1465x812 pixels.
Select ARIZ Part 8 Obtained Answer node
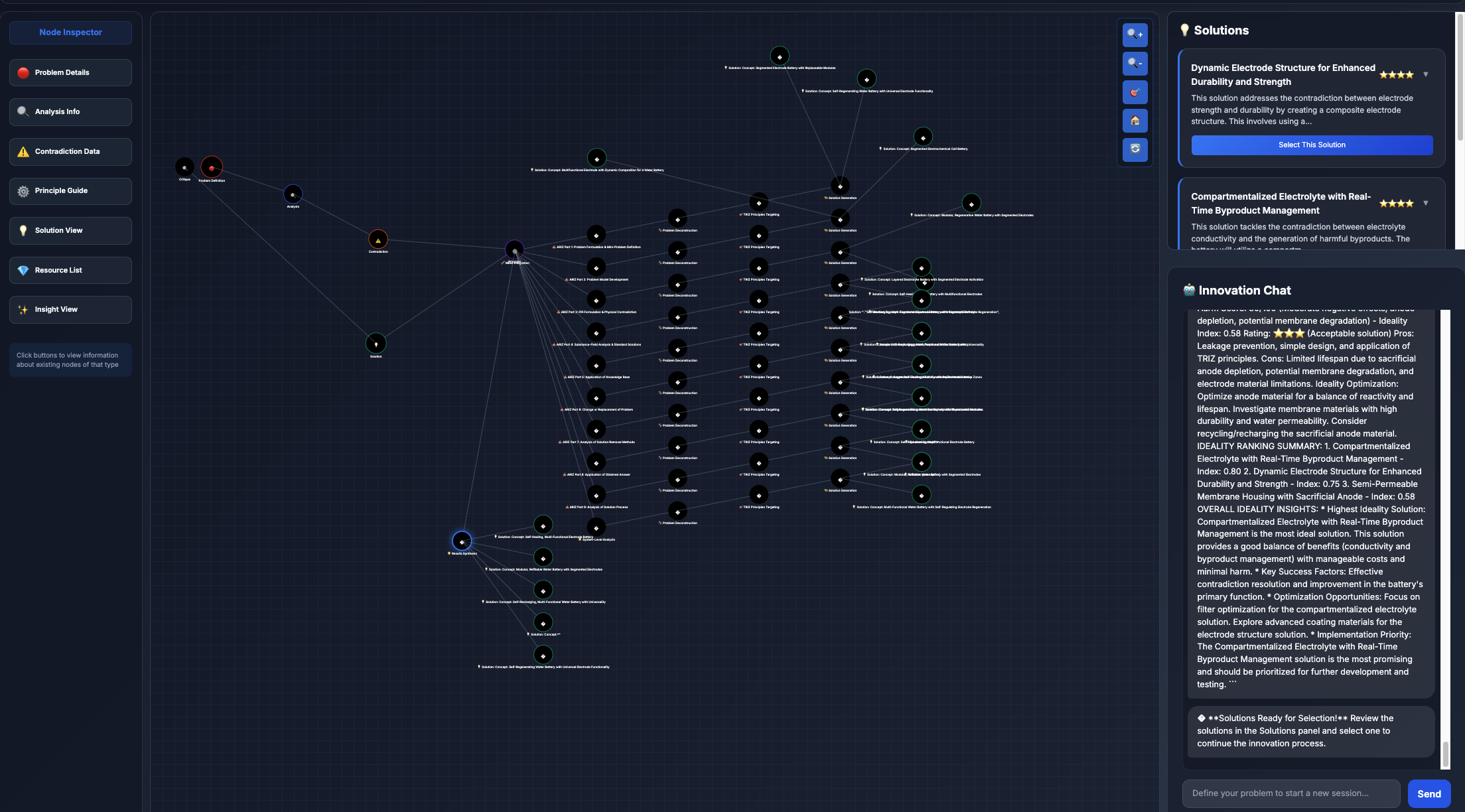[596, 462]
